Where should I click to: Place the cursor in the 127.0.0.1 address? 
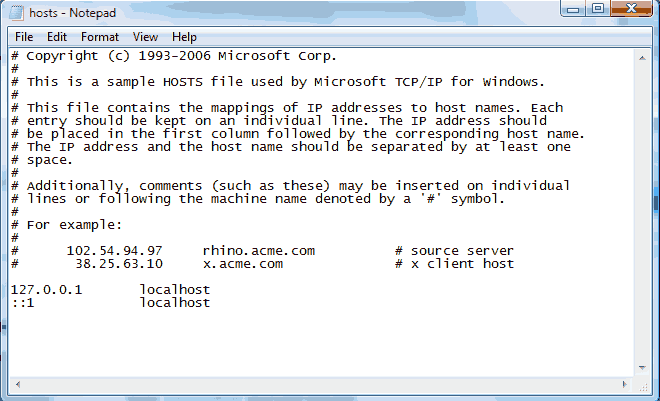[x=46, y=290]
